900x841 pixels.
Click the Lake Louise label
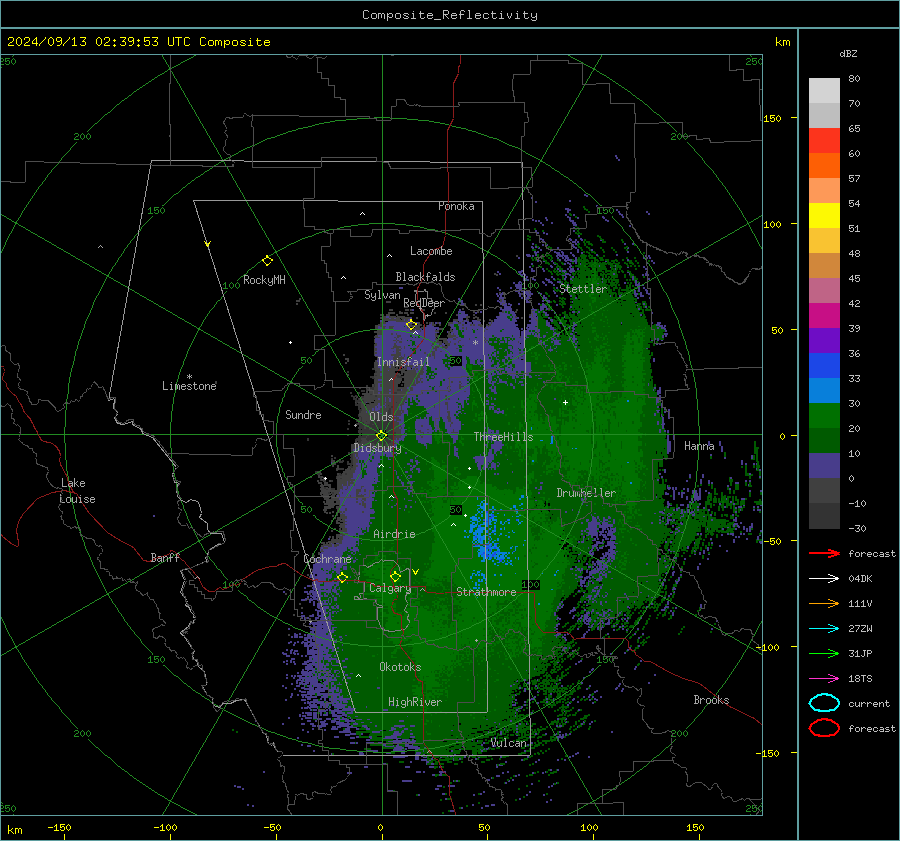click(77, 491)
